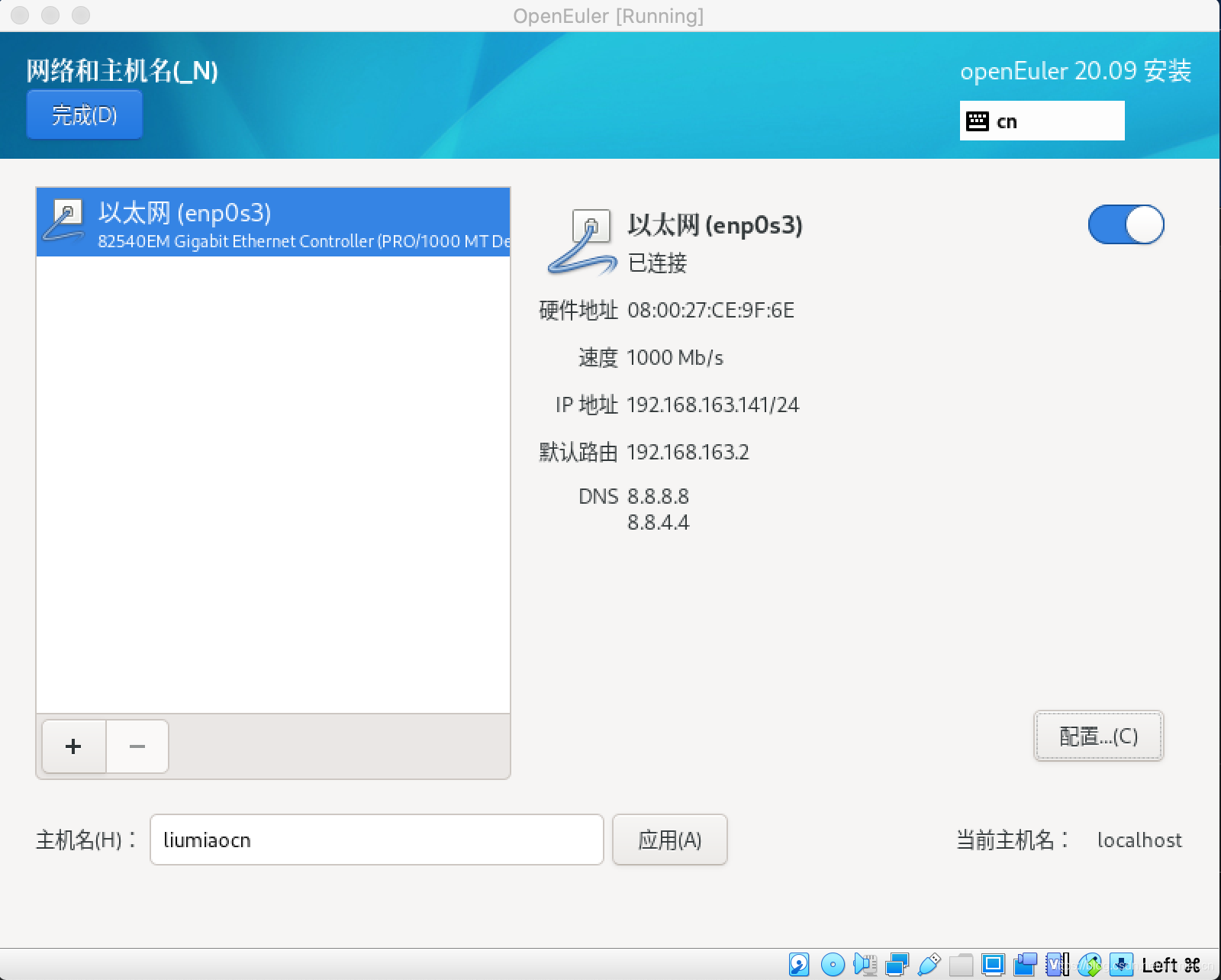Click the OpenEuler [Running] window title
The image size is (1221, 980).
(x=608, y=16)
